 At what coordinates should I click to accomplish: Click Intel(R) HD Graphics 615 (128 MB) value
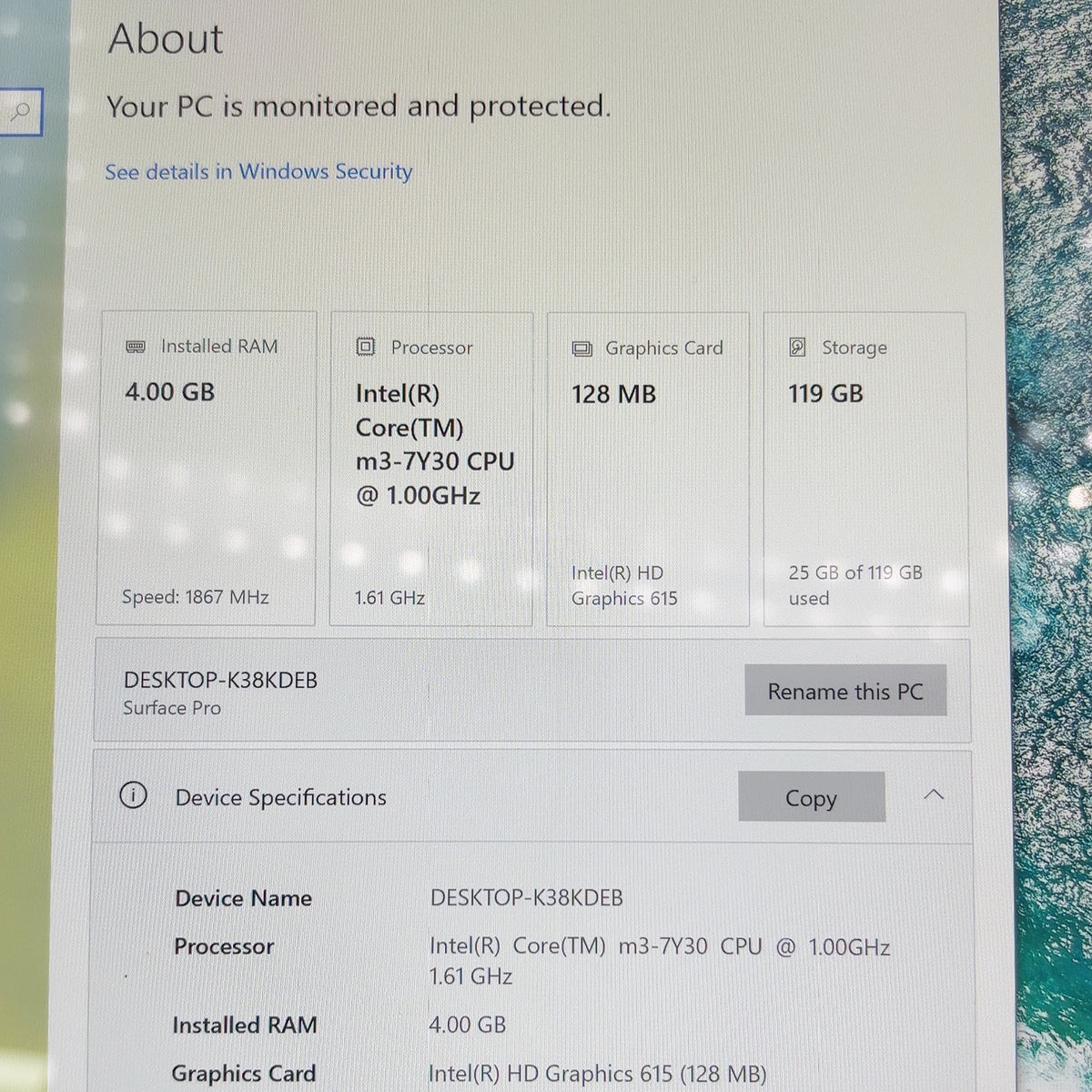tap(598, 1075)
